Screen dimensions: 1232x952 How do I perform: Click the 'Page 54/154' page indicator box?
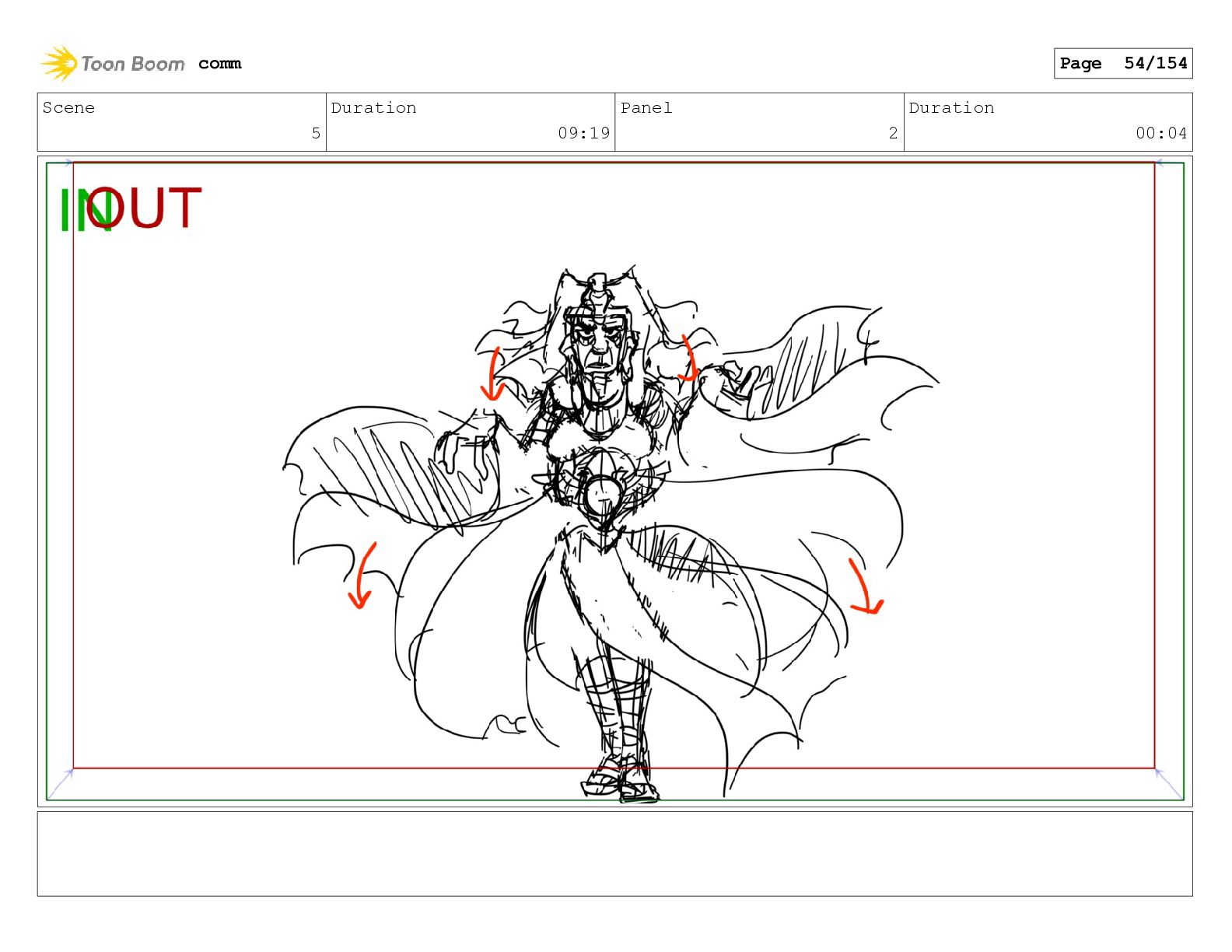click(x=1123, y=63)
